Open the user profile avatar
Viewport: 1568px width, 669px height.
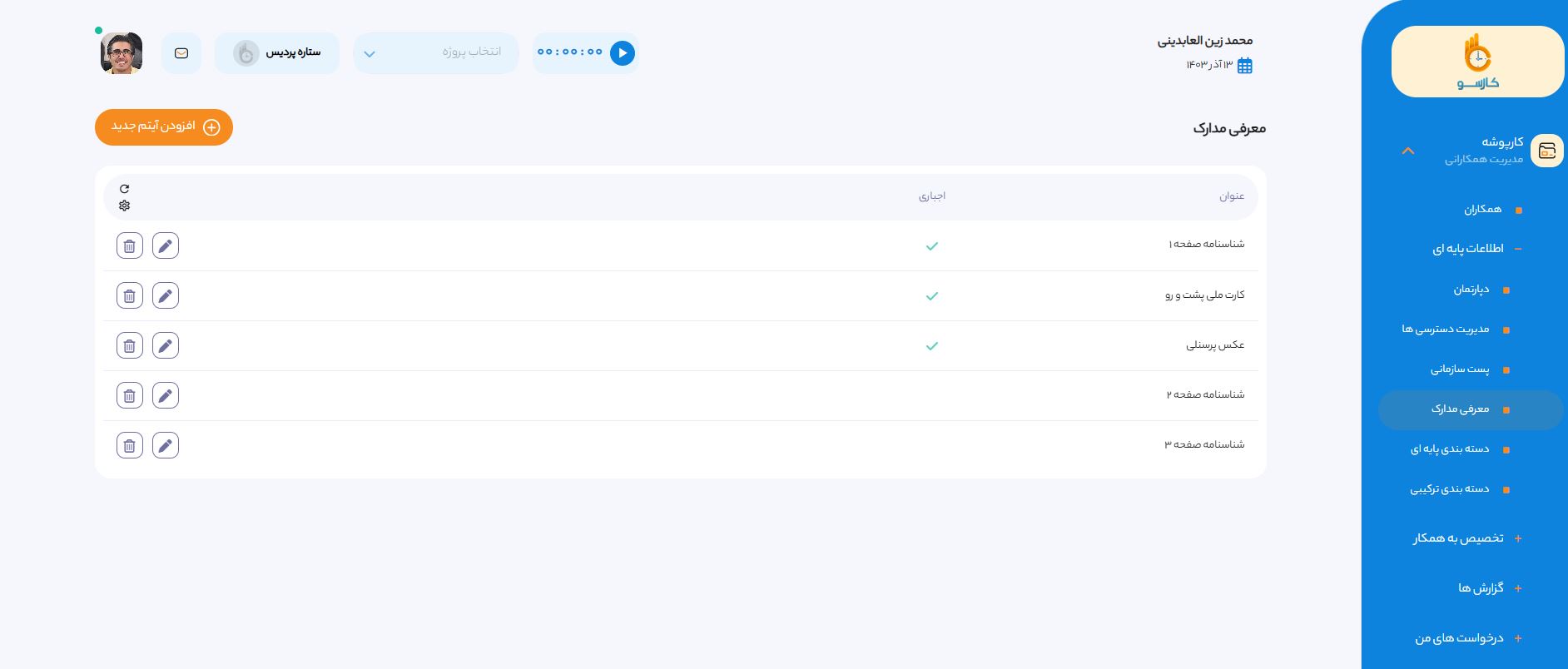coord(122,53)
